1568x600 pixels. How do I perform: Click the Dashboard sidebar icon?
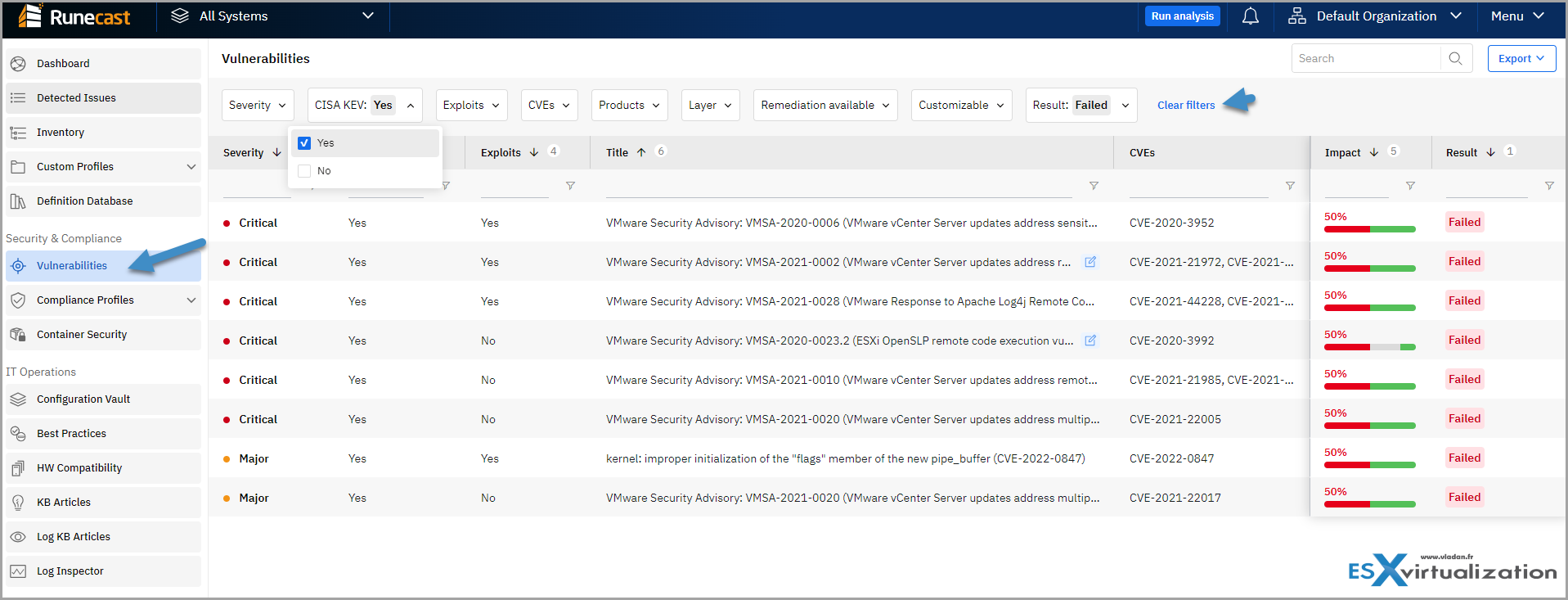click(x=18, y=64)
